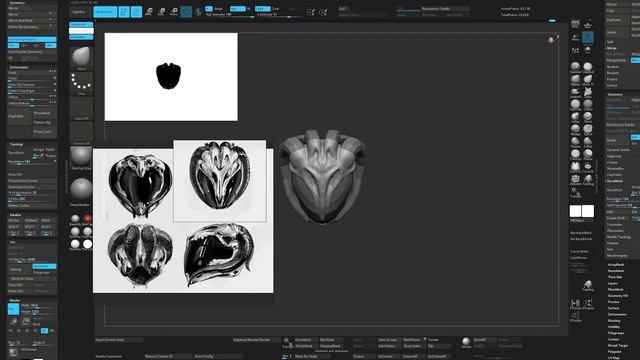Screen dimensions: 640x360
Task: Enable Use Posable Symmetry
Action: (x=32, y=52)
